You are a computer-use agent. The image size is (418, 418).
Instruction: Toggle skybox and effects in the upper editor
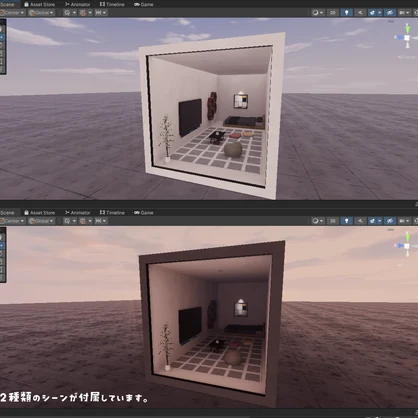point(372,13)
